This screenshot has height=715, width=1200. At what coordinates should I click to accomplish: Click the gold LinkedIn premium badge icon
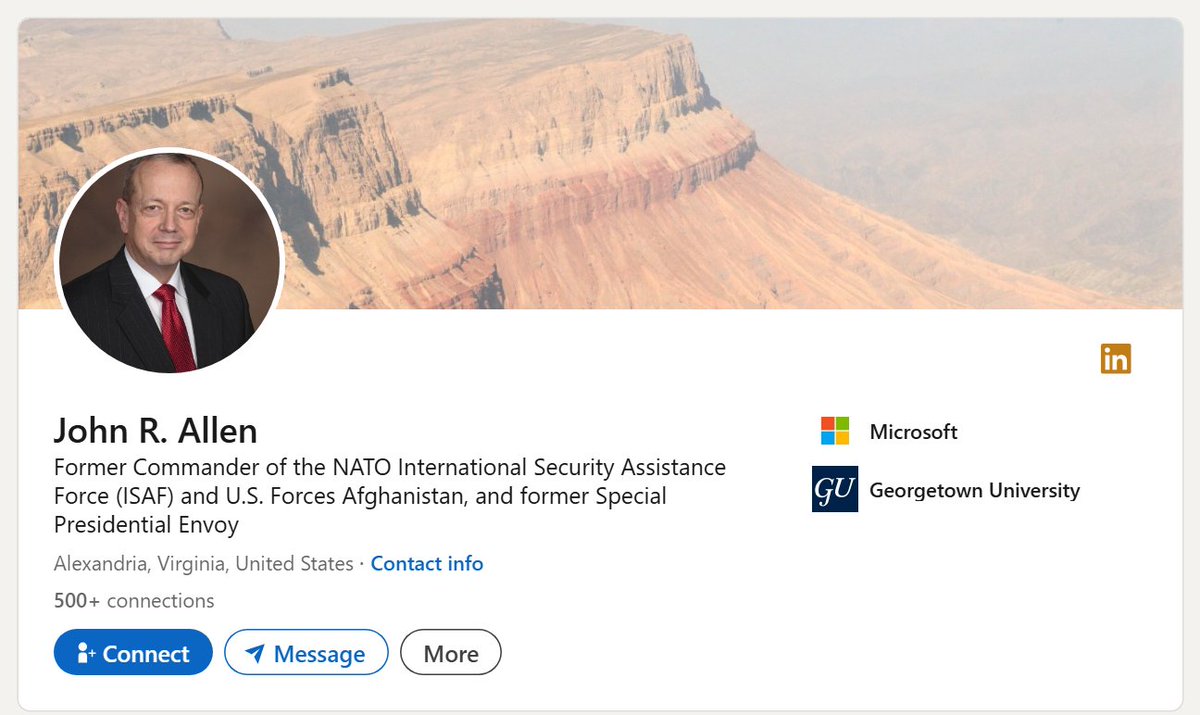coord(1115,359)
